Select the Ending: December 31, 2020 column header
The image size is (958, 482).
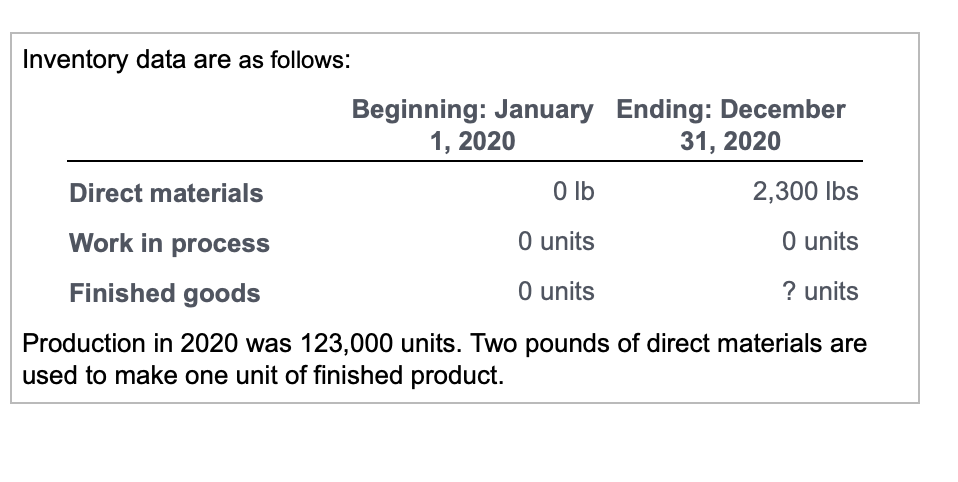click(x=731, y=125)
